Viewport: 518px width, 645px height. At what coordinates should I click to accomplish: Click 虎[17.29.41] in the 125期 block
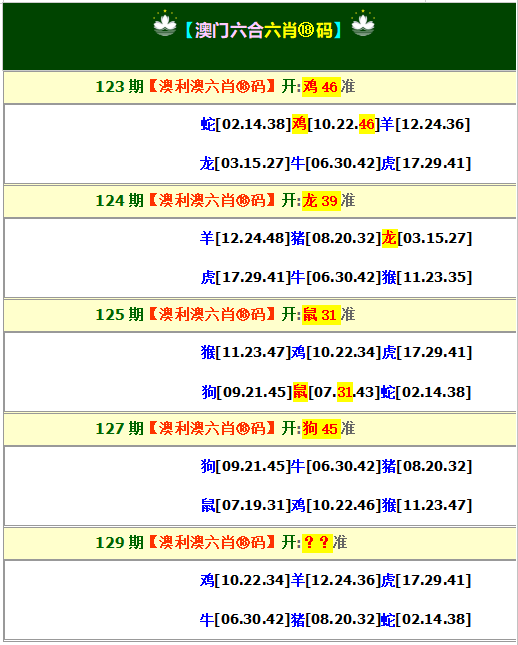coord(427,352)
